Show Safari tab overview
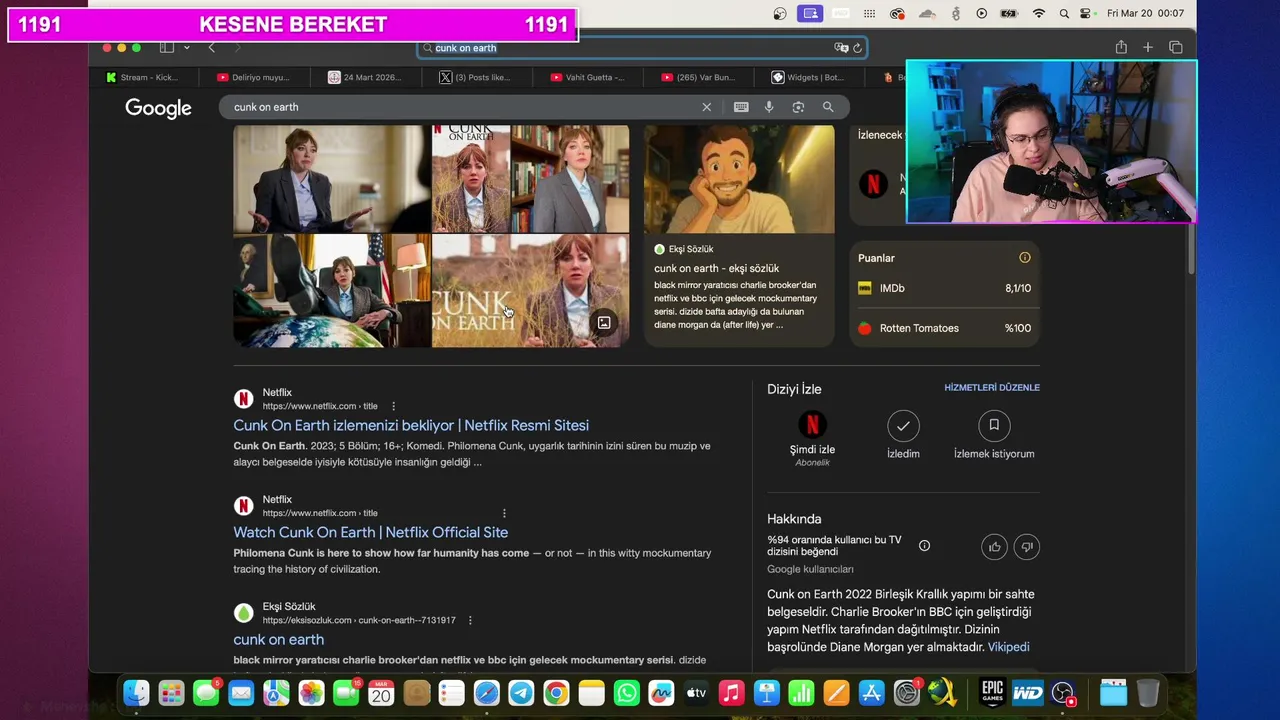 (x=1176, y=47)
